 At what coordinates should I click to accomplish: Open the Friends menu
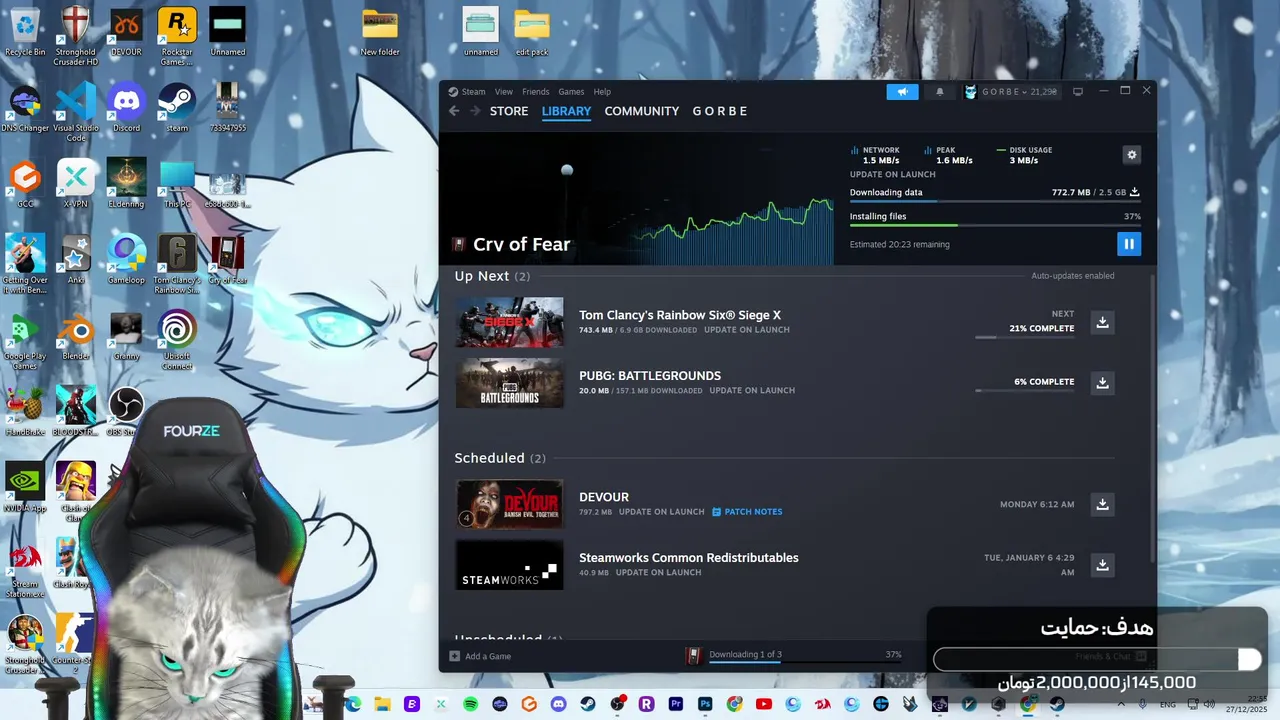(536, 92)
